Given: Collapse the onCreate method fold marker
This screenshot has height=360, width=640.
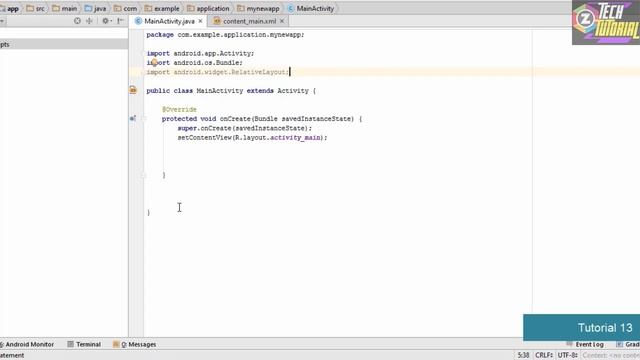Looking at the screenshot, I should (144, 118).
